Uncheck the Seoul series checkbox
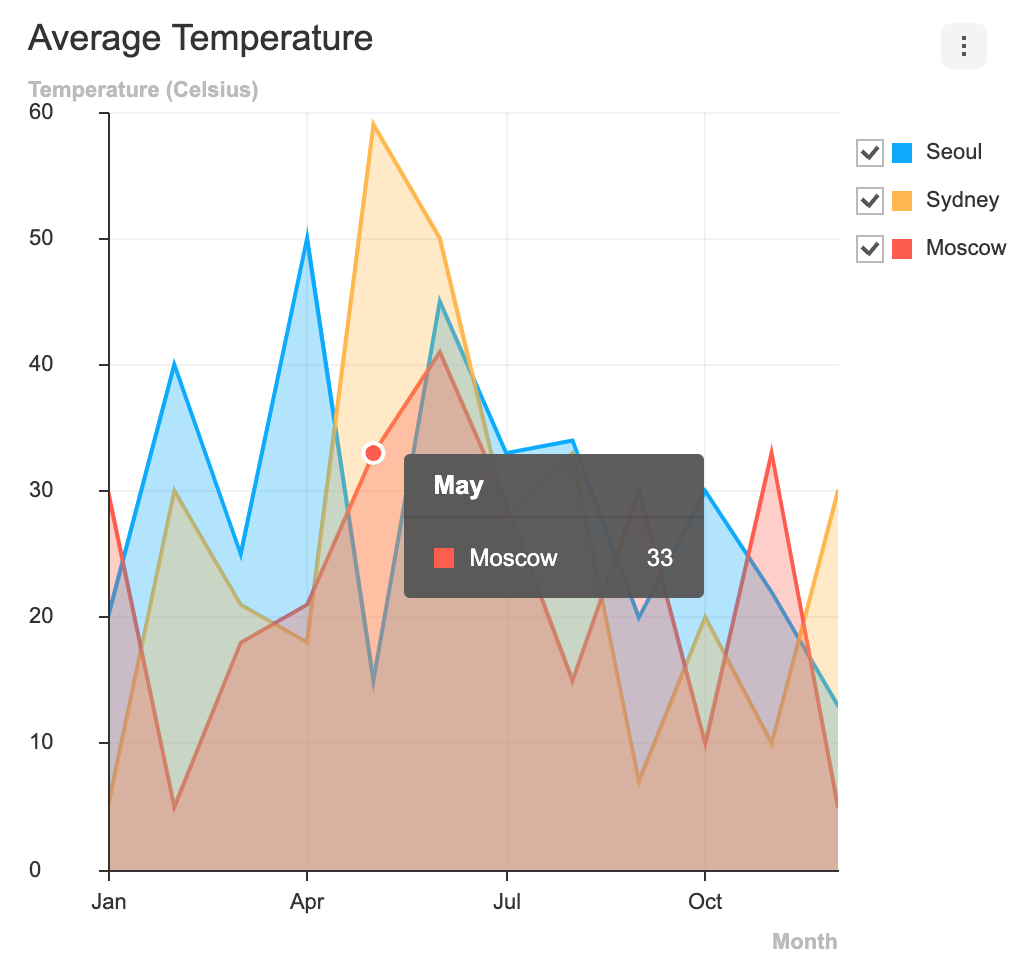Screen dimensions: 1028x974 (870, 153)
